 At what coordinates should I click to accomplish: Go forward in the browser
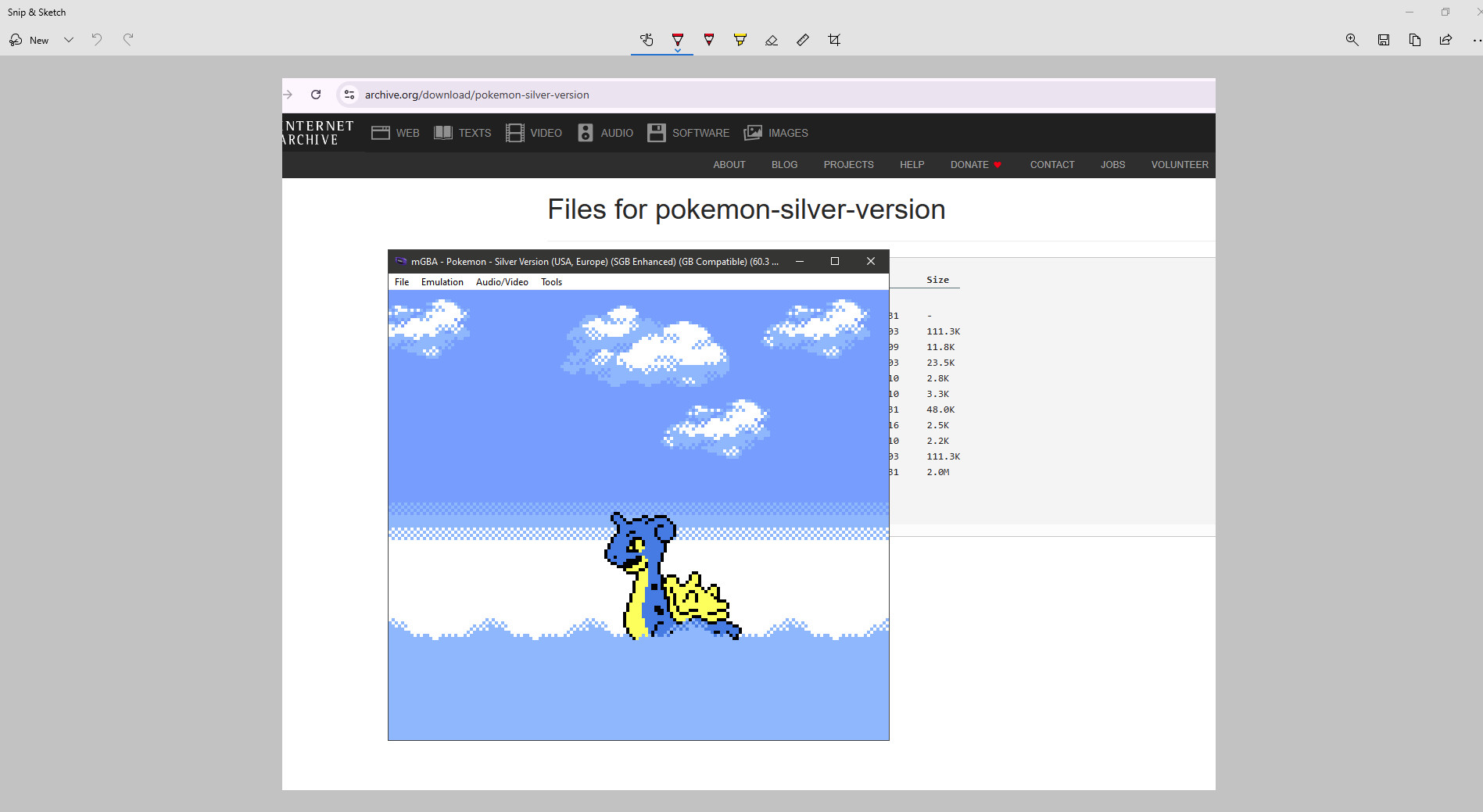point(288,95)
